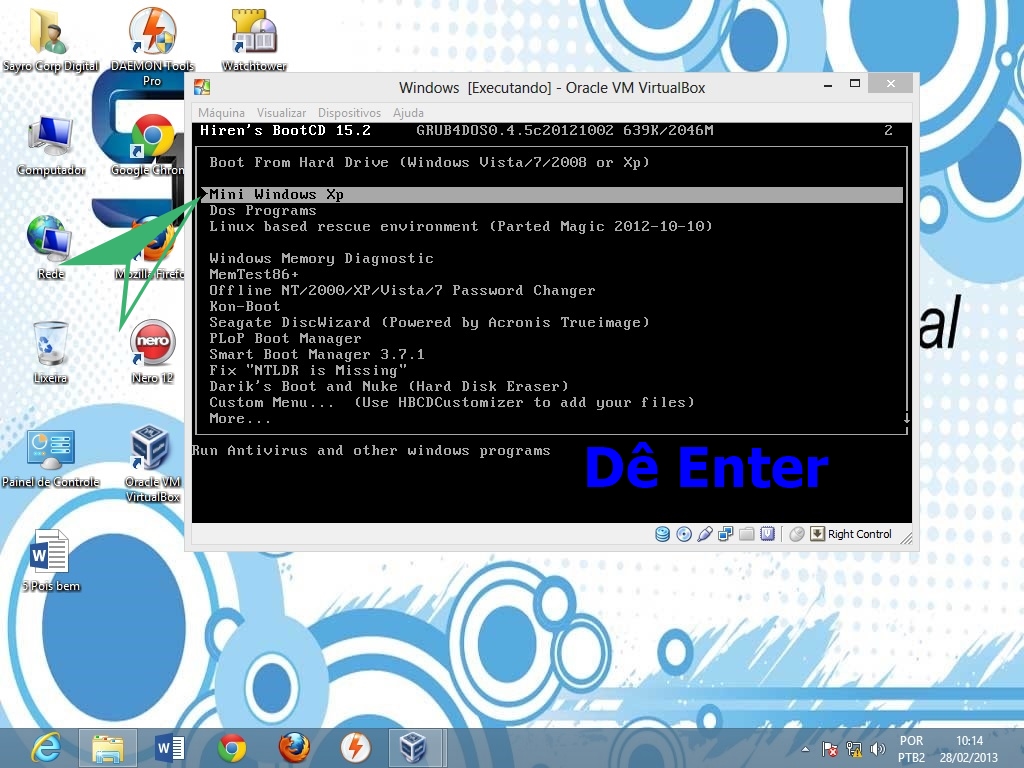Open the clock showing 10:14
Image resolution: width=1024 pixels, height=768 pixels.
969,749
